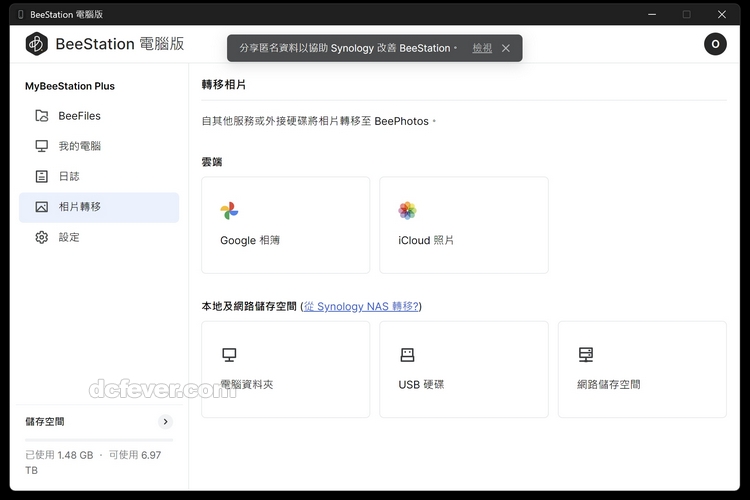Viewport: 750px width, 500px height.
Task: Click the BeeFiles folder icon
Action: tap(42, 116)
